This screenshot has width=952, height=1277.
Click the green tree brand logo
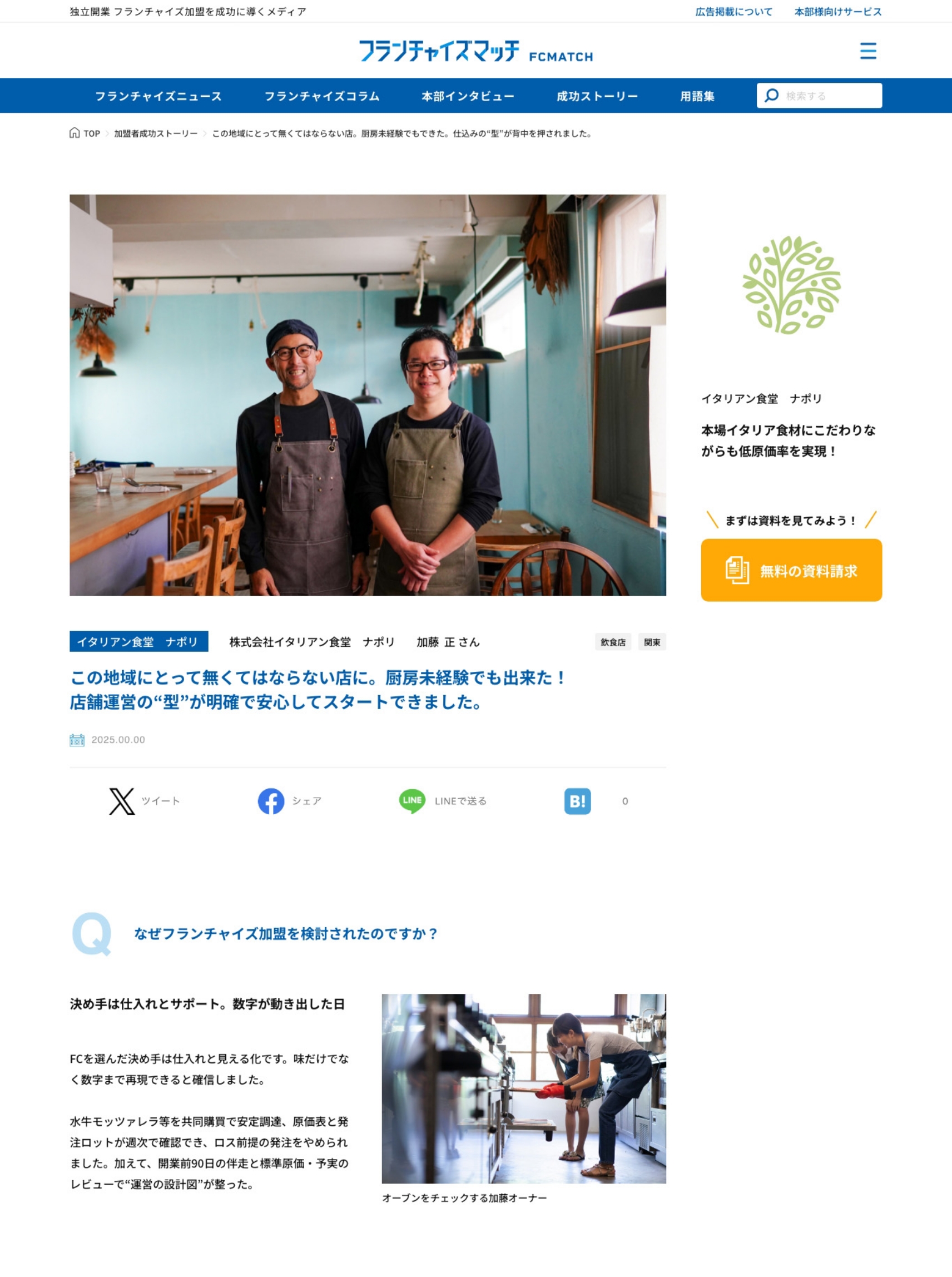click(791, 285)
